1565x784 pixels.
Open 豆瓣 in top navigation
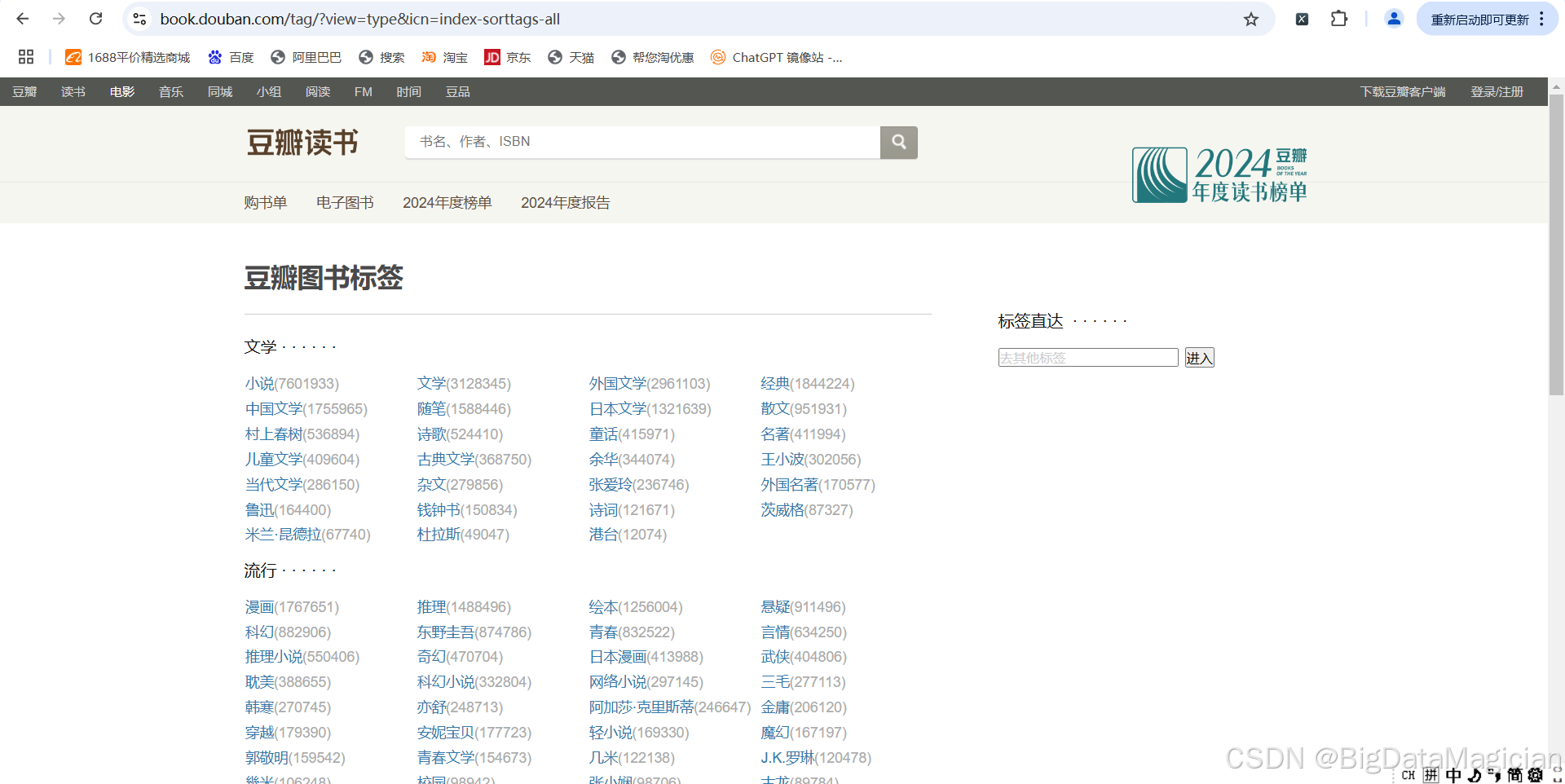tap(24, 91)
